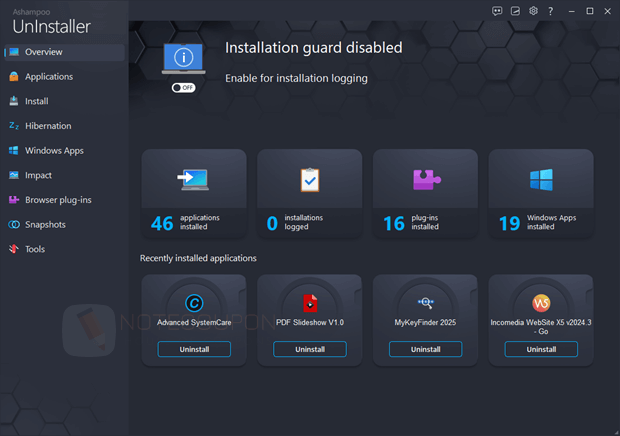This screenshot has height=436, width=620.
Task: Click the Advanced SystemCare app icon
Action: pyautogui.click(x=194, y=303)
